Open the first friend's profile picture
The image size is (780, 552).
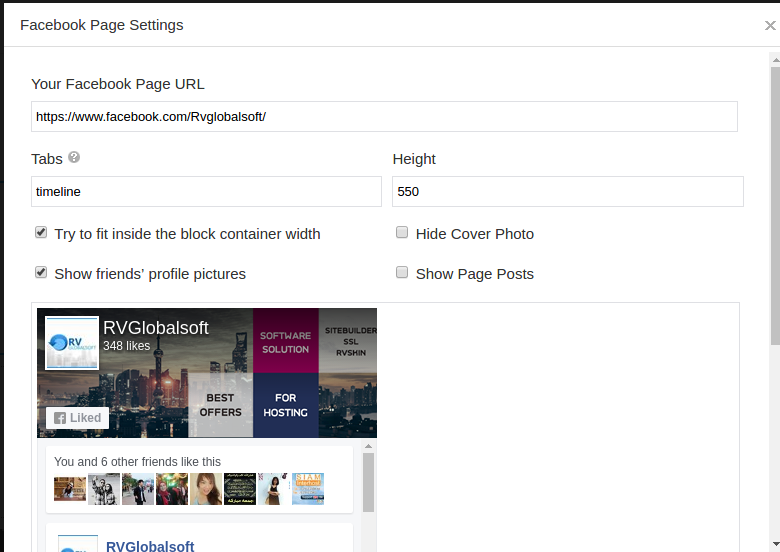[70, 489]
